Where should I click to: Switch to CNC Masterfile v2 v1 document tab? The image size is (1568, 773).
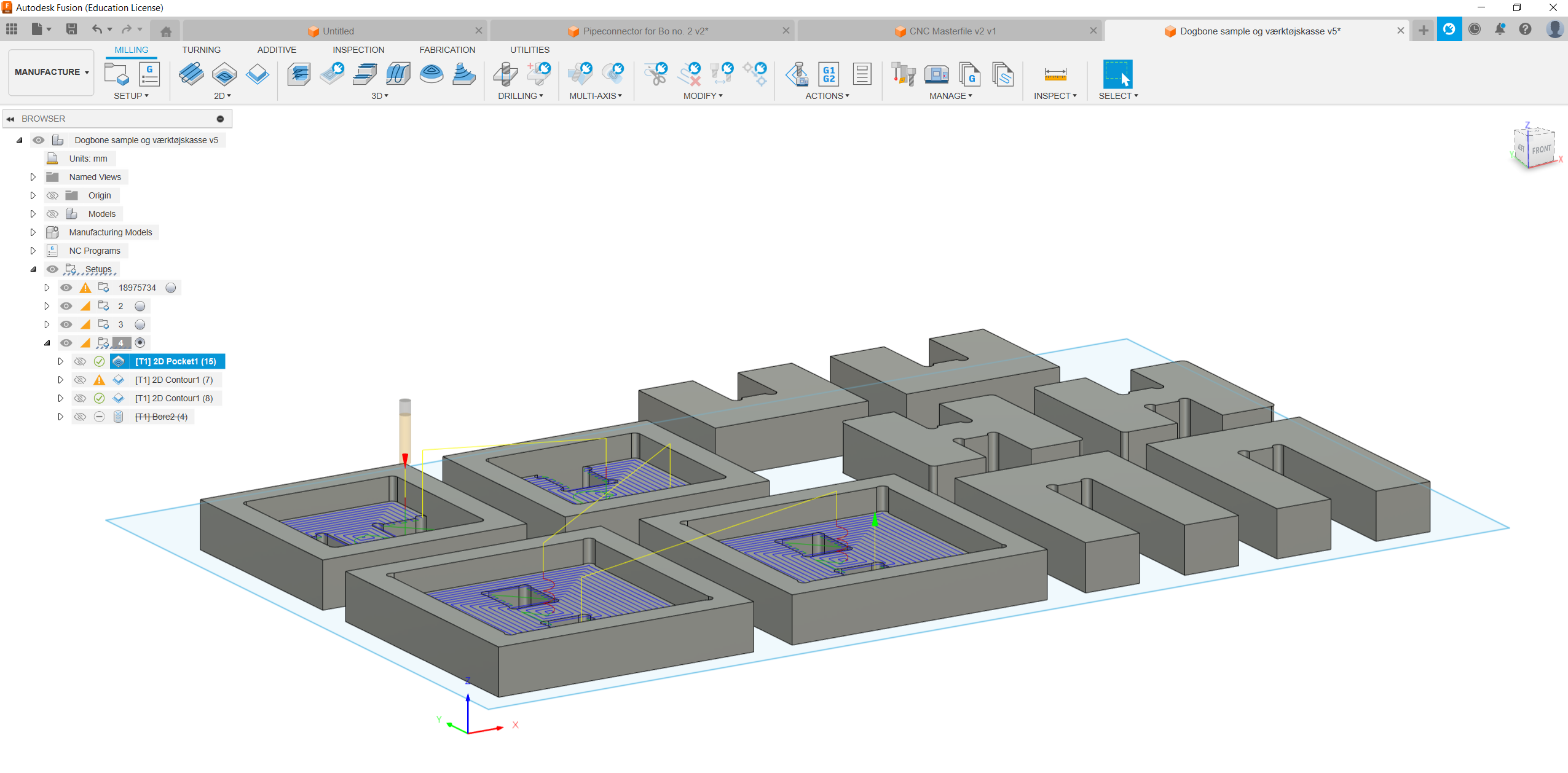(x=951, y=31)
